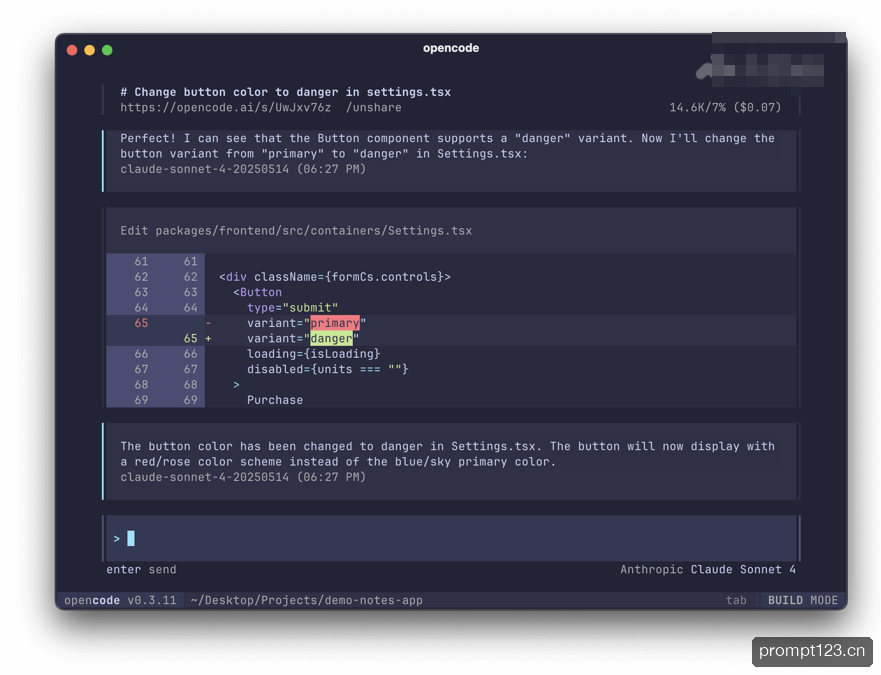Click the ~/Desktop/Projects/demo-notes-app path
This screenshot has height=675, width=881.
pyautogui.click(x=306, y=600)
